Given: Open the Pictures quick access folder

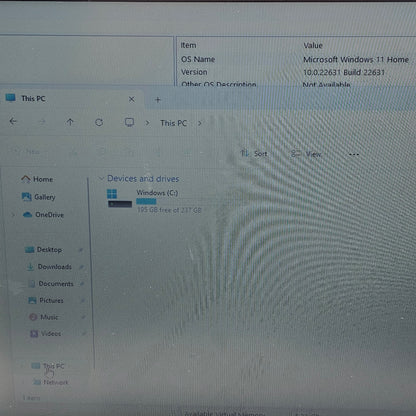Looking at the screenshot, I should (x=51, y=300).
